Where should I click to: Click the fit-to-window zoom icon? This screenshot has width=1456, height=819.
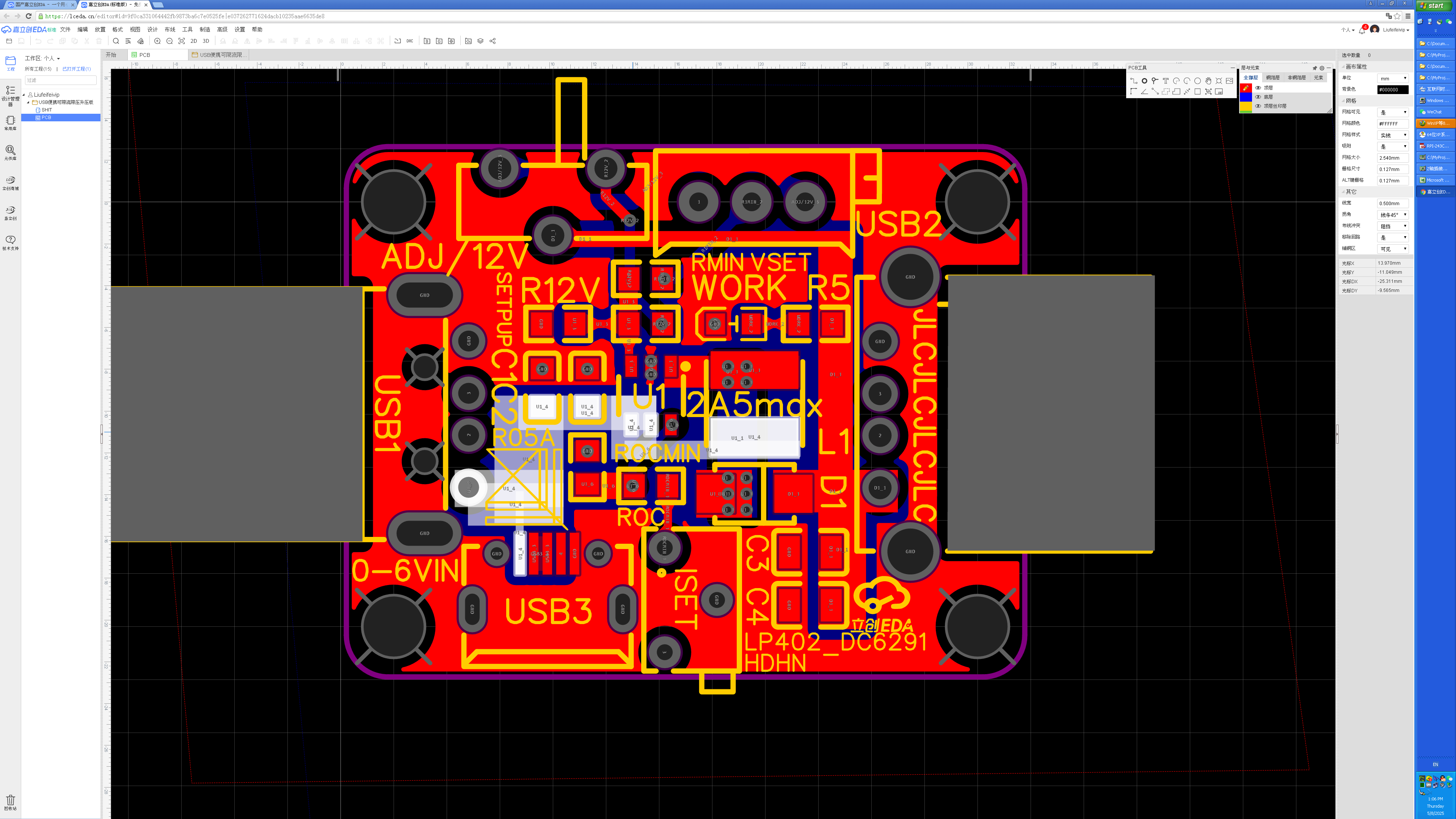pos(182,41)
